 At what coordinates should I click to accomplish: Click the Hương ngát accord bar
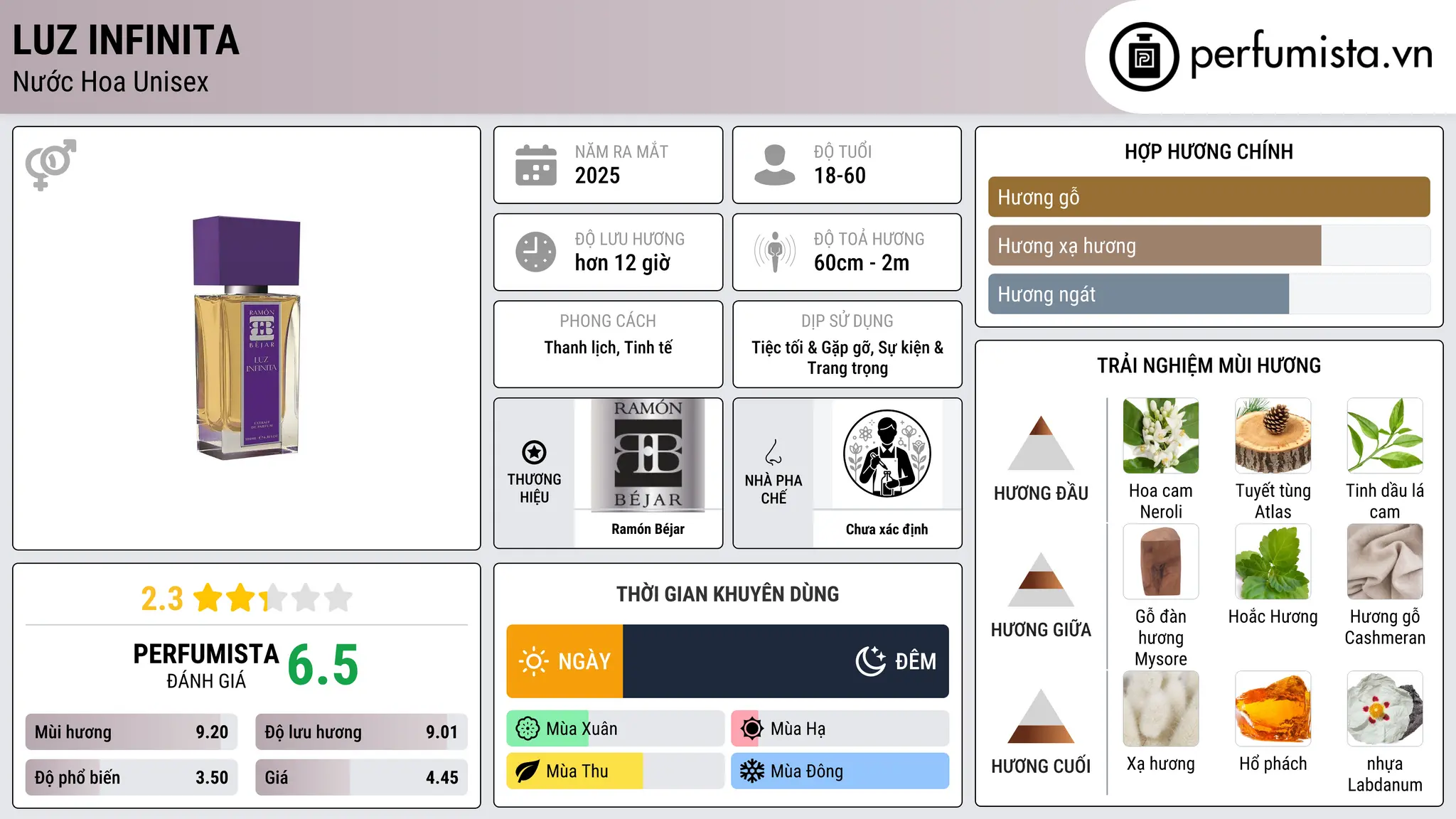tap(1209, 294)
